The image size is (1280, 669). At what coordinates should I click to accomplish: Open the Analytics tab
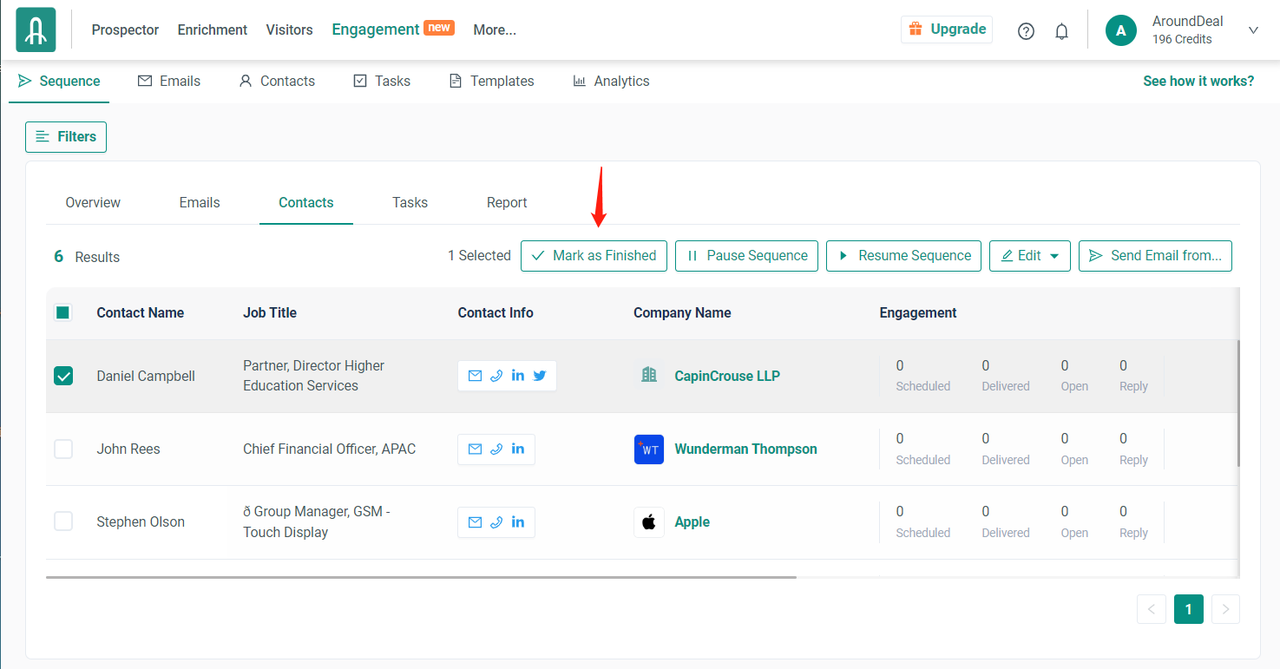pyautogui.click(x=611, y=81)
